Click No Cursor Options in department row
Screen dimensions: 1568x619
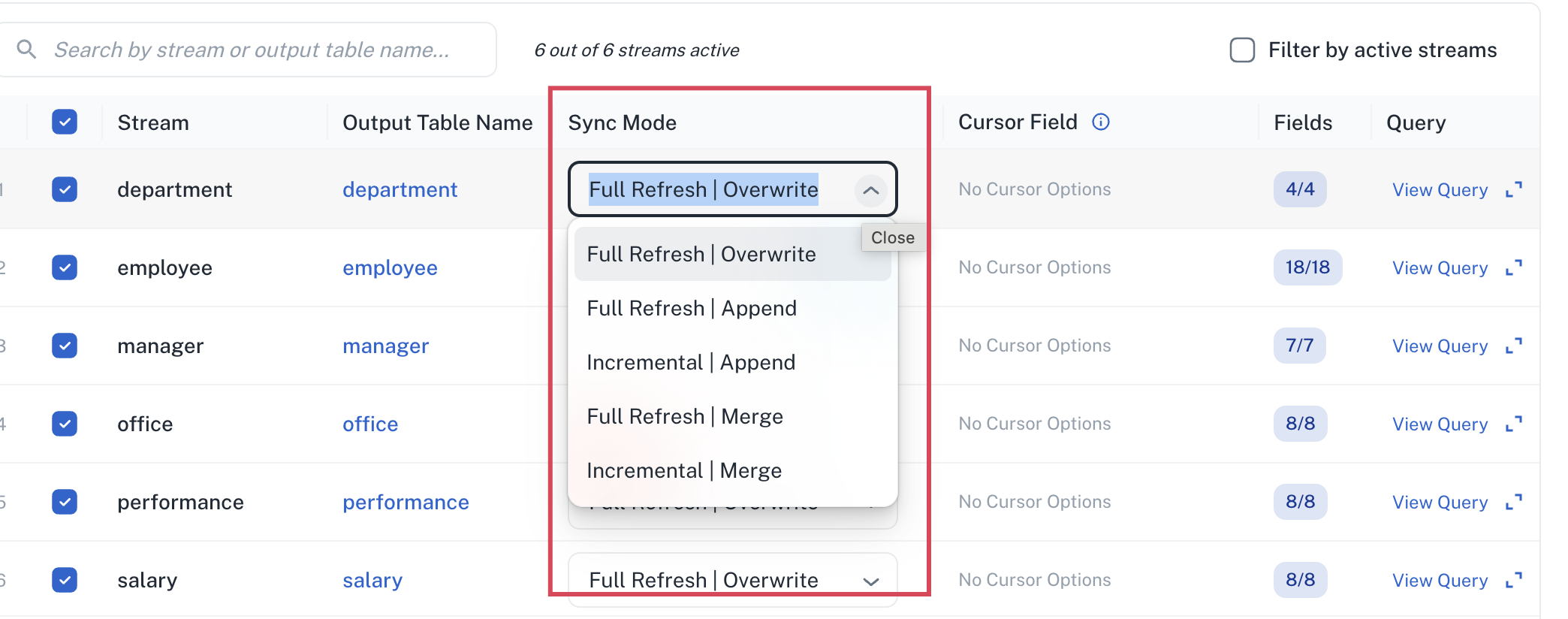pos(1035,189)
